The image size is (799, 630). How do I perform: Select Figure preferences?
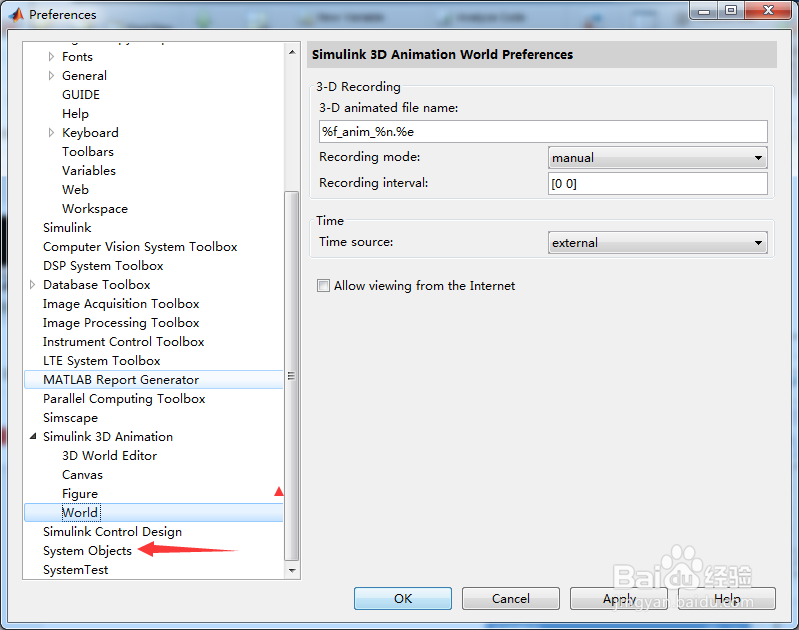point(80,493)
